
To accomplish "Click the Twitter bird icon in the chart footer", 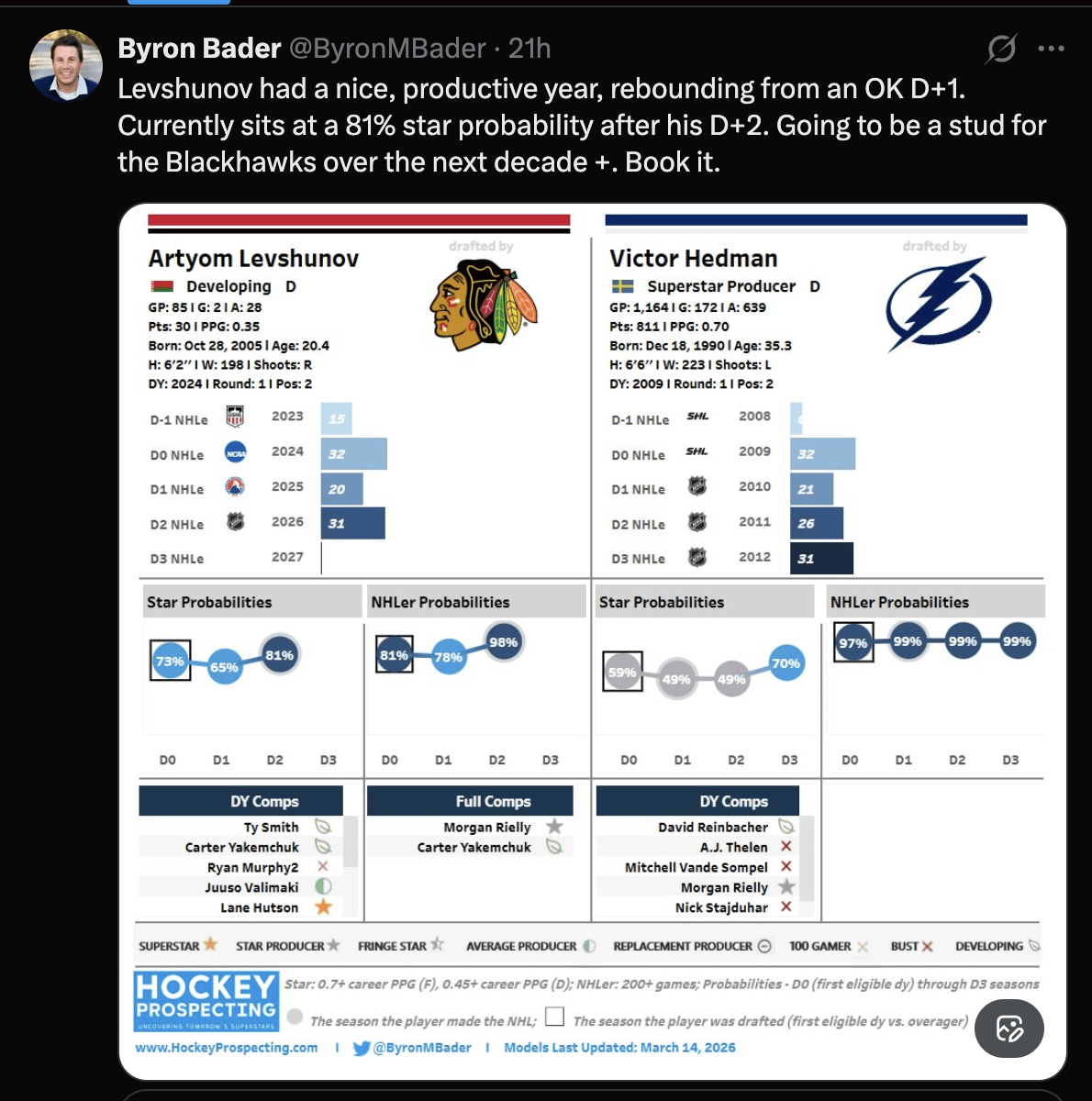I will click(362, 1048).
